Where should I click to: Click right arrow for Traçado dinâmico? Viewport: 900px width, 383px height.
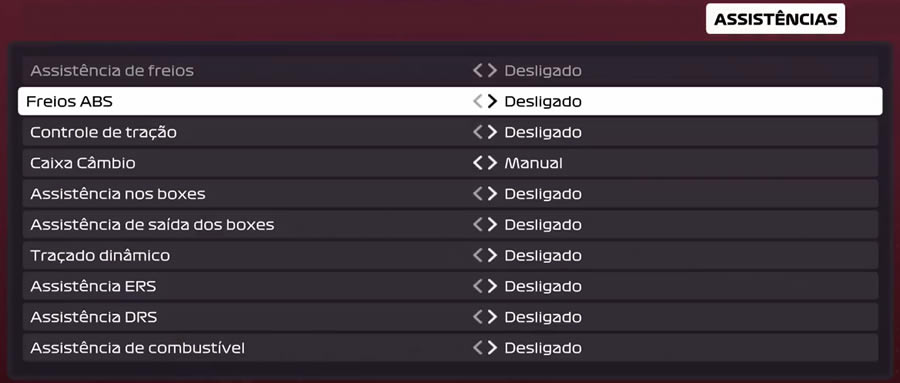pyautogui.click(x=492, y=256)
